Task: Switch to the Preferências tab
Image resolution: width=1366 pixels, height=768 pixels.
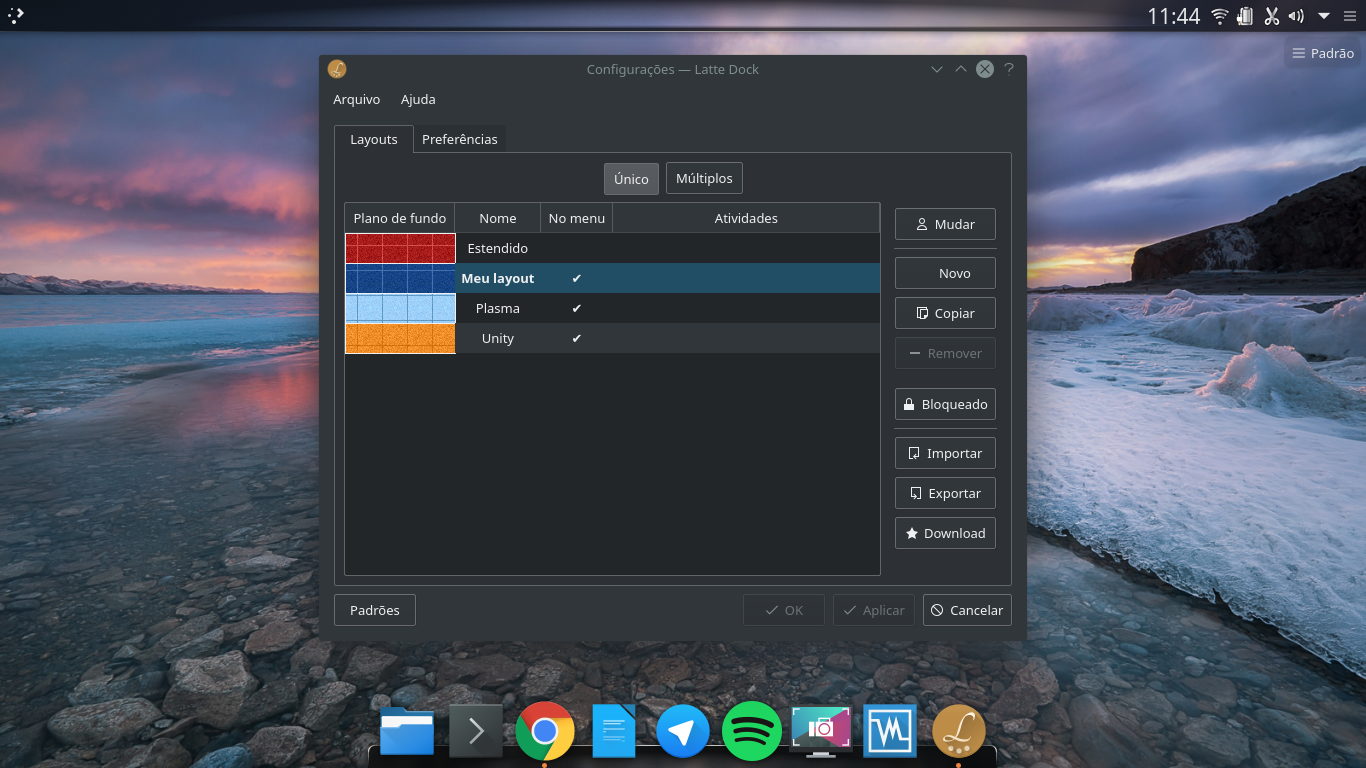Action: (x=459, y=139)
